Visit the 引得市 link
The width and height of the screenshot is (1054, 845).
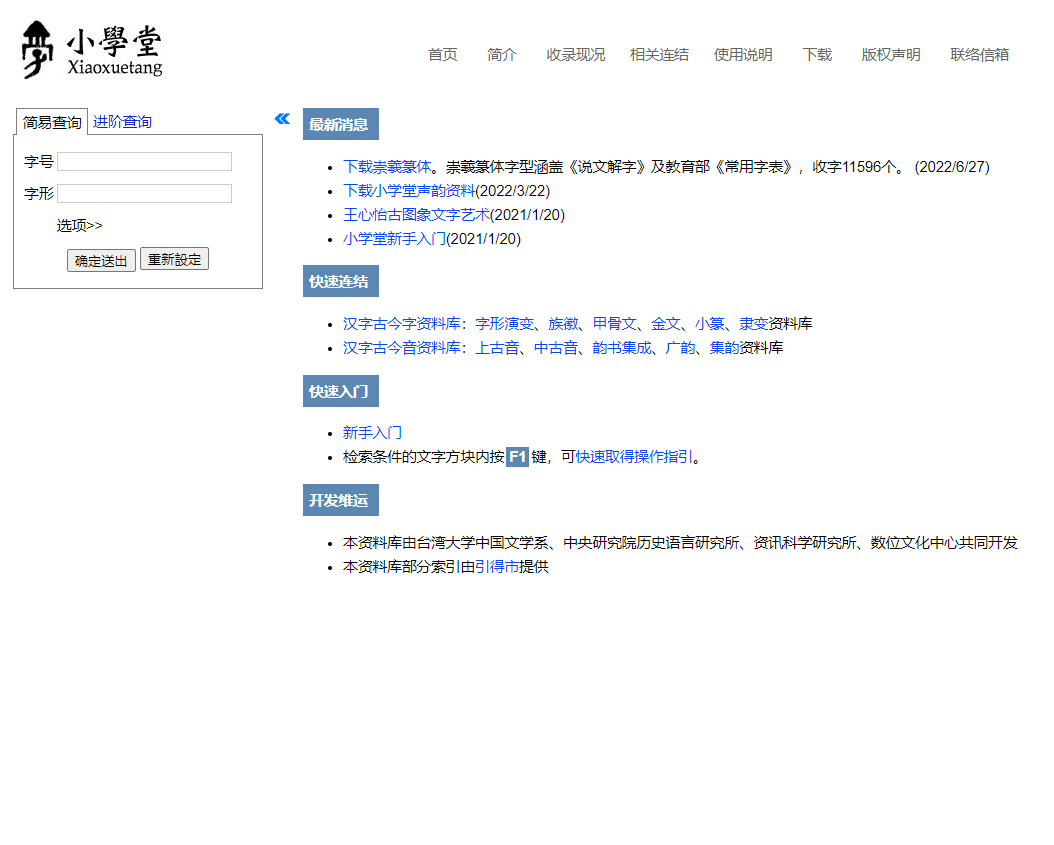(x=497, y=567)
